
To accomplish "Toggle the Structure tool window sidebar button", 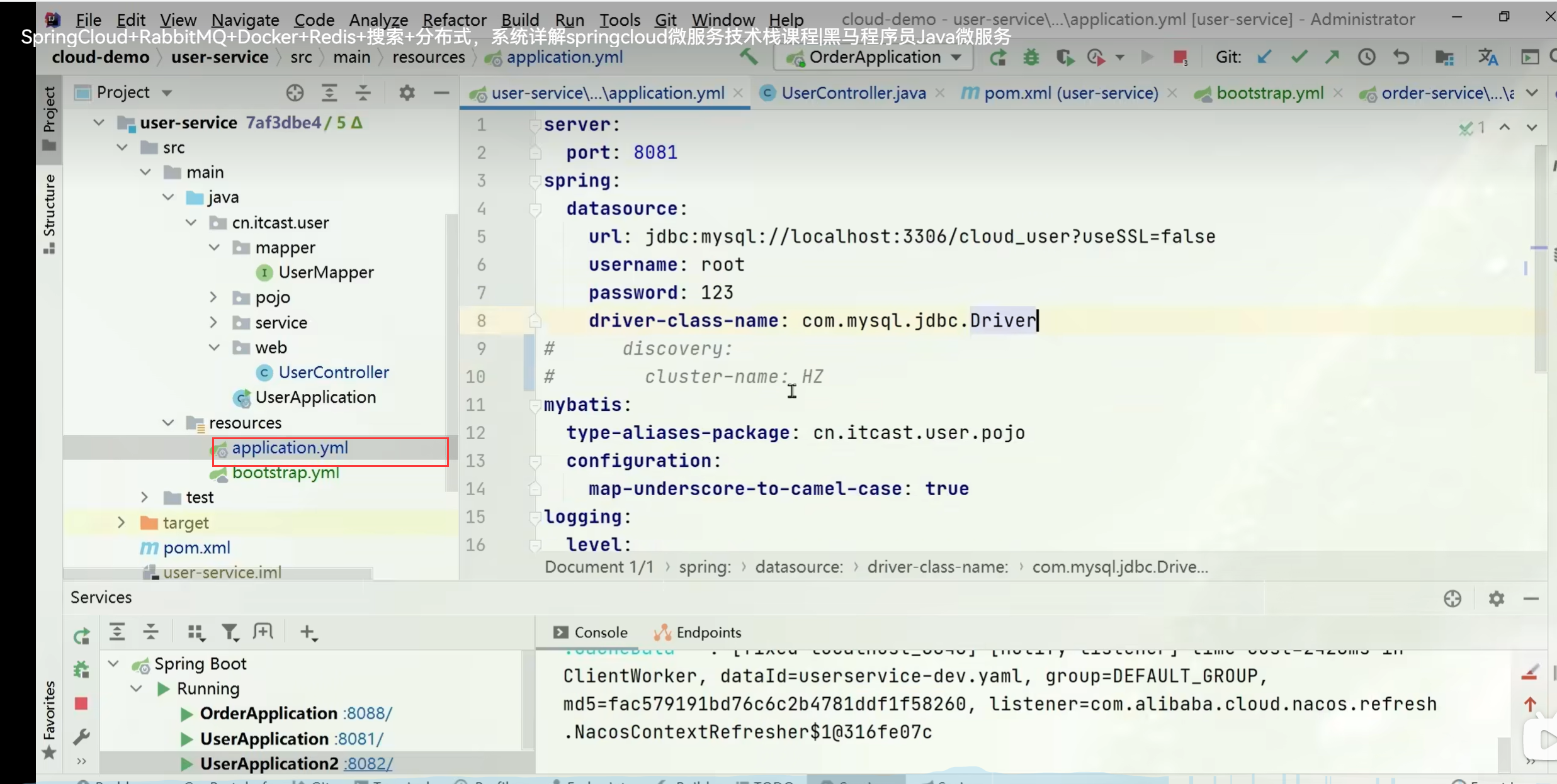I will coord(49,214).
